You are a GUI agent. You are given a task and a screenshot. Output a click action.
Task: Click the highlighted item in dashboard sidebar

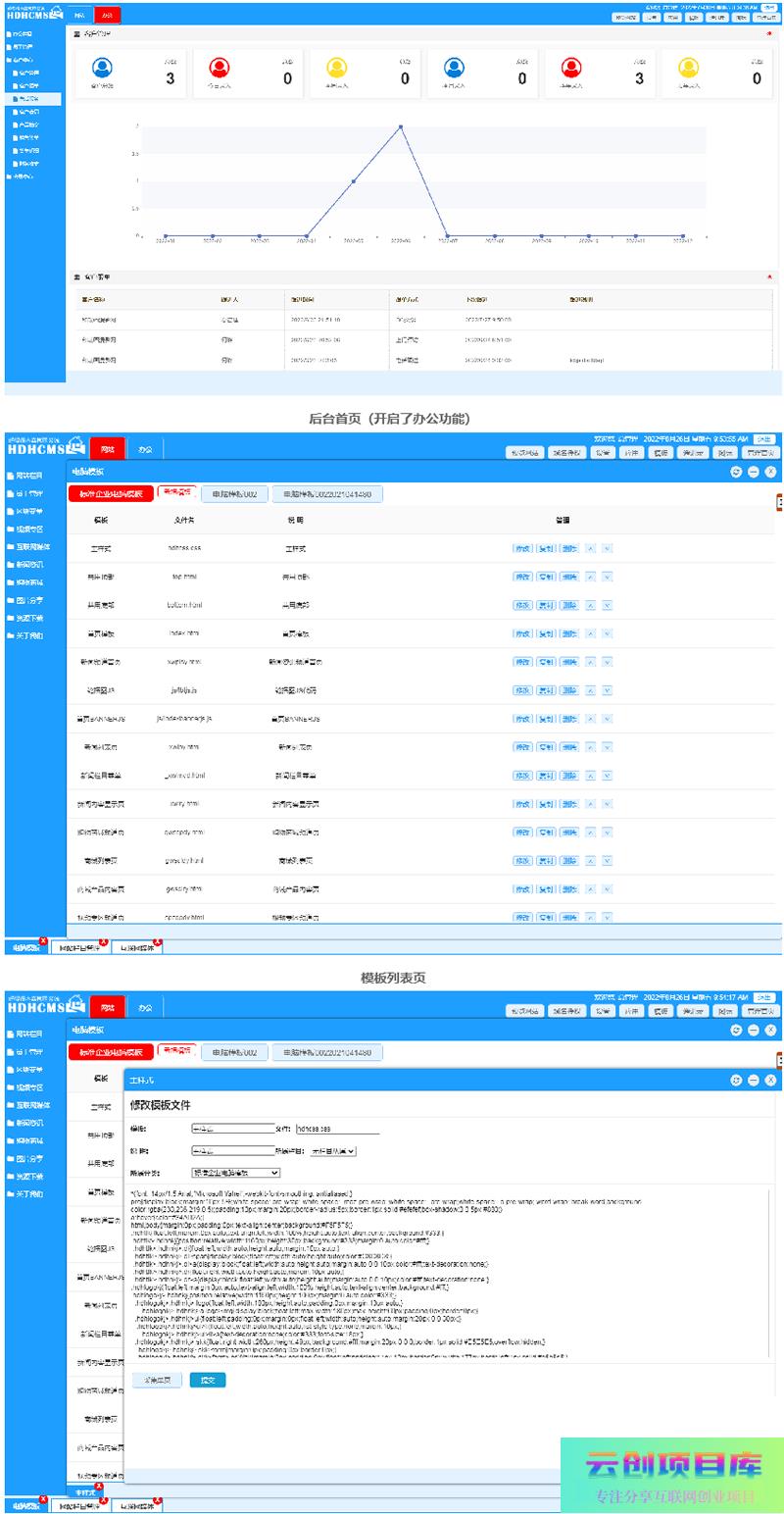(32, 99)
